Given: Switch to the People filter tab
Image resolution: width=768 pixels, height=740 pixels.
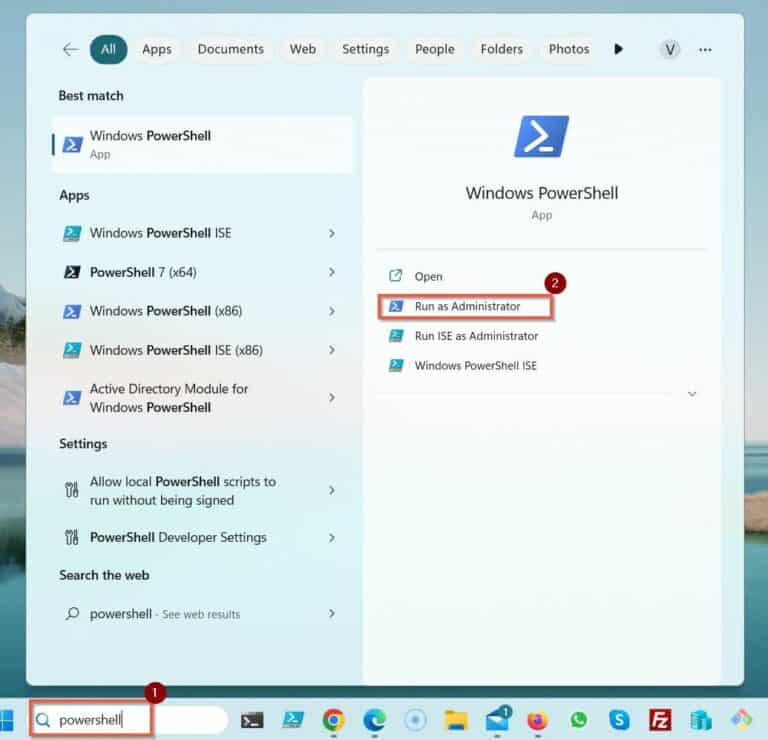Looking at the screenshot, I should point(434,49).
